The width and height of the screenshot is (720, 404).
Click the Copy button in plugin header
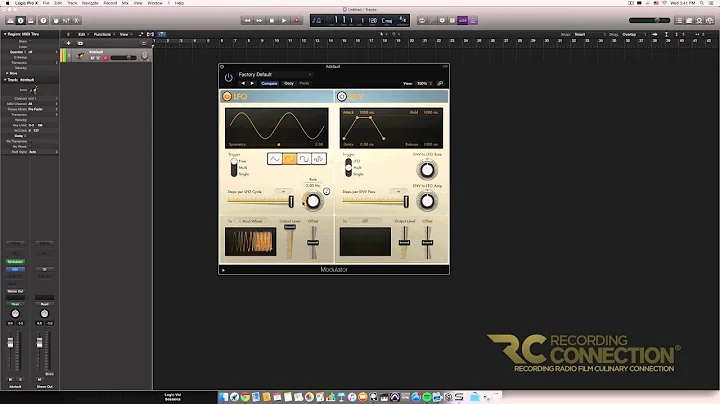(x=289, y=84)
